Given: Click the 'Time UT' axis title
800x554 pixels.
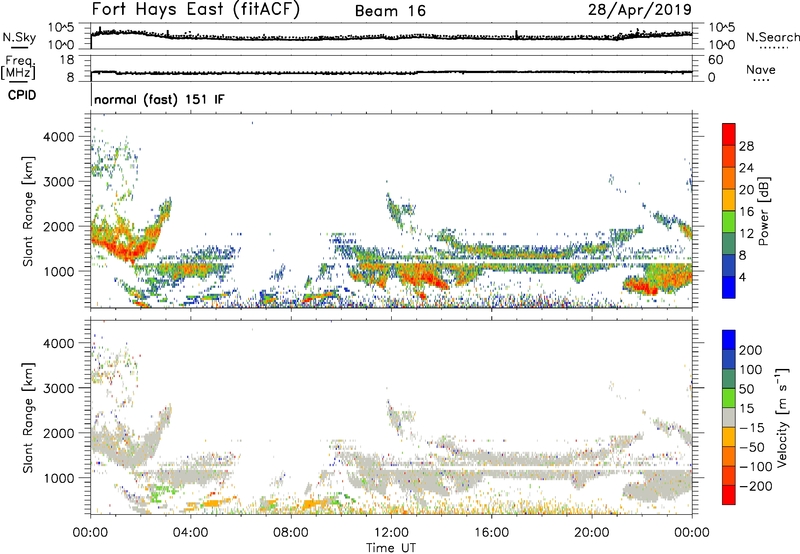Looking at the screenshot, I should click(x=391, y=548).
